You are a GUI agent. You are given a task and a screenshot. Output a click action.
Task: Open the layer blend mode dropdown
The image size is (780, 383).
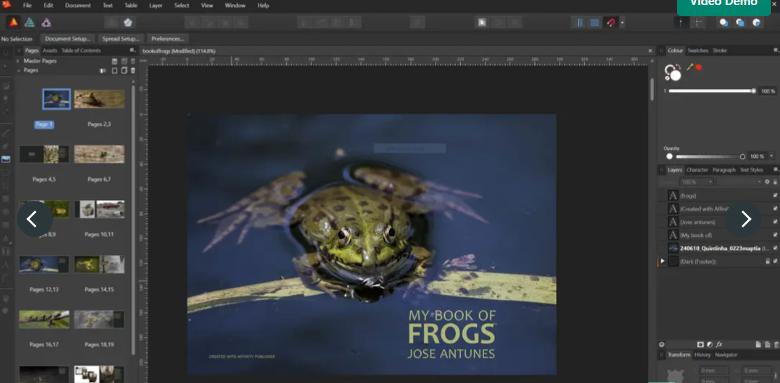point(738,182)
